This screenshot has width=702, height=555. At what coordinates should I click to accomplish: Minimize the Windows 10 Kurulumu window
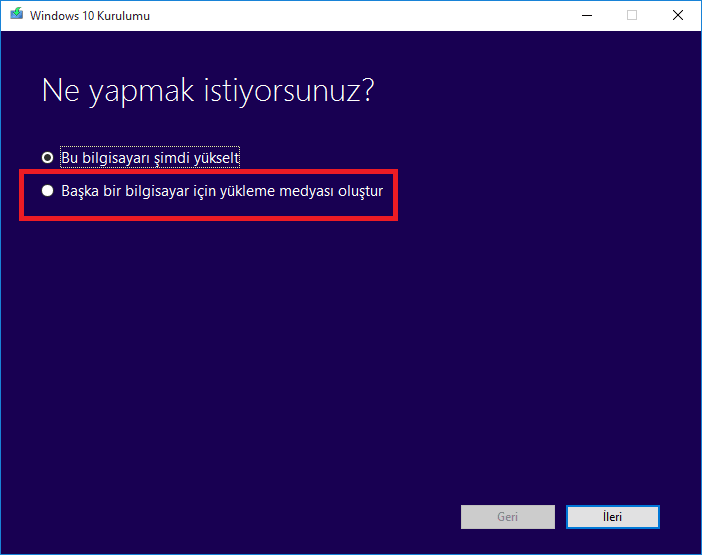point(586,15)
